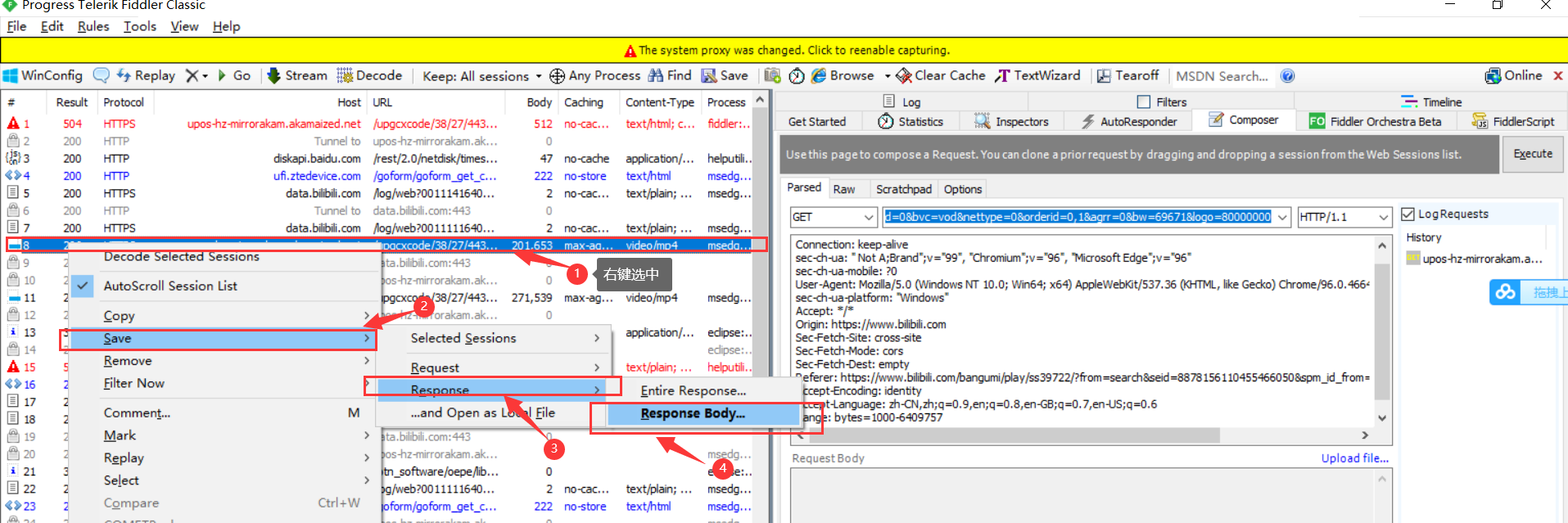Switch to the Raw composer tab

(x=843, y=189)
